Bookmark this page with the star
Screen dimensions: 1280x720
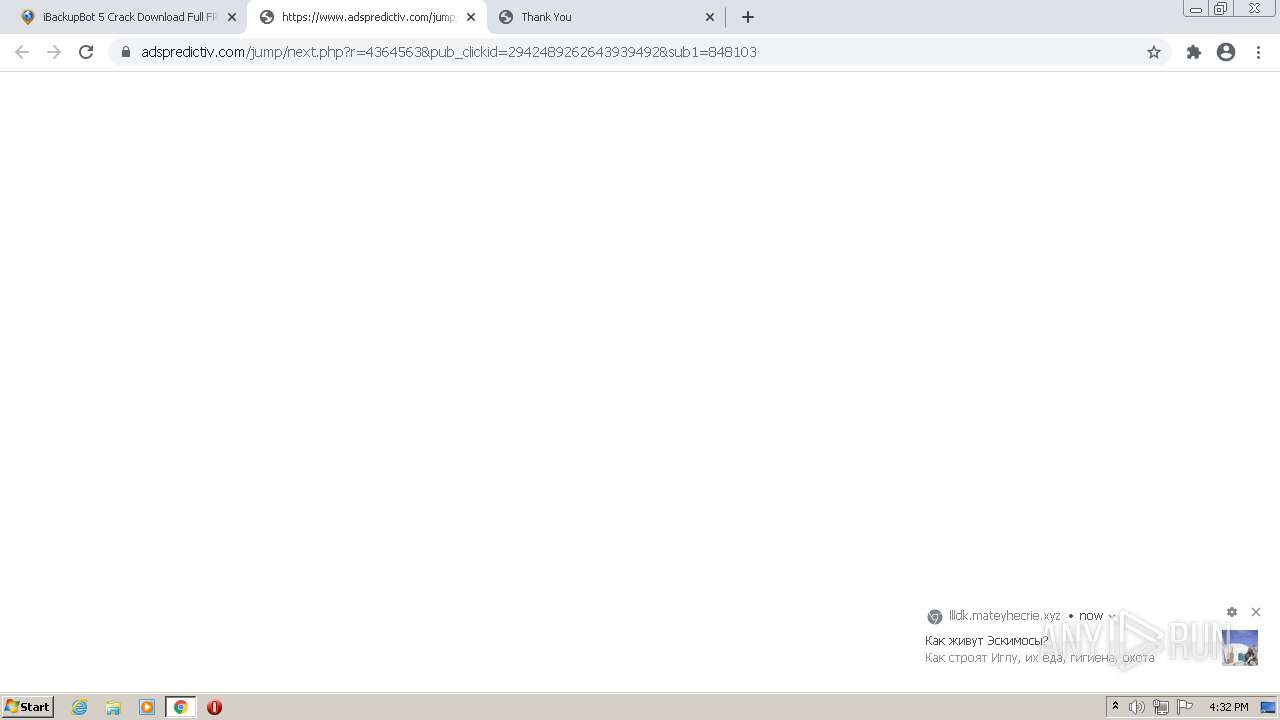tap(1154, 52)
